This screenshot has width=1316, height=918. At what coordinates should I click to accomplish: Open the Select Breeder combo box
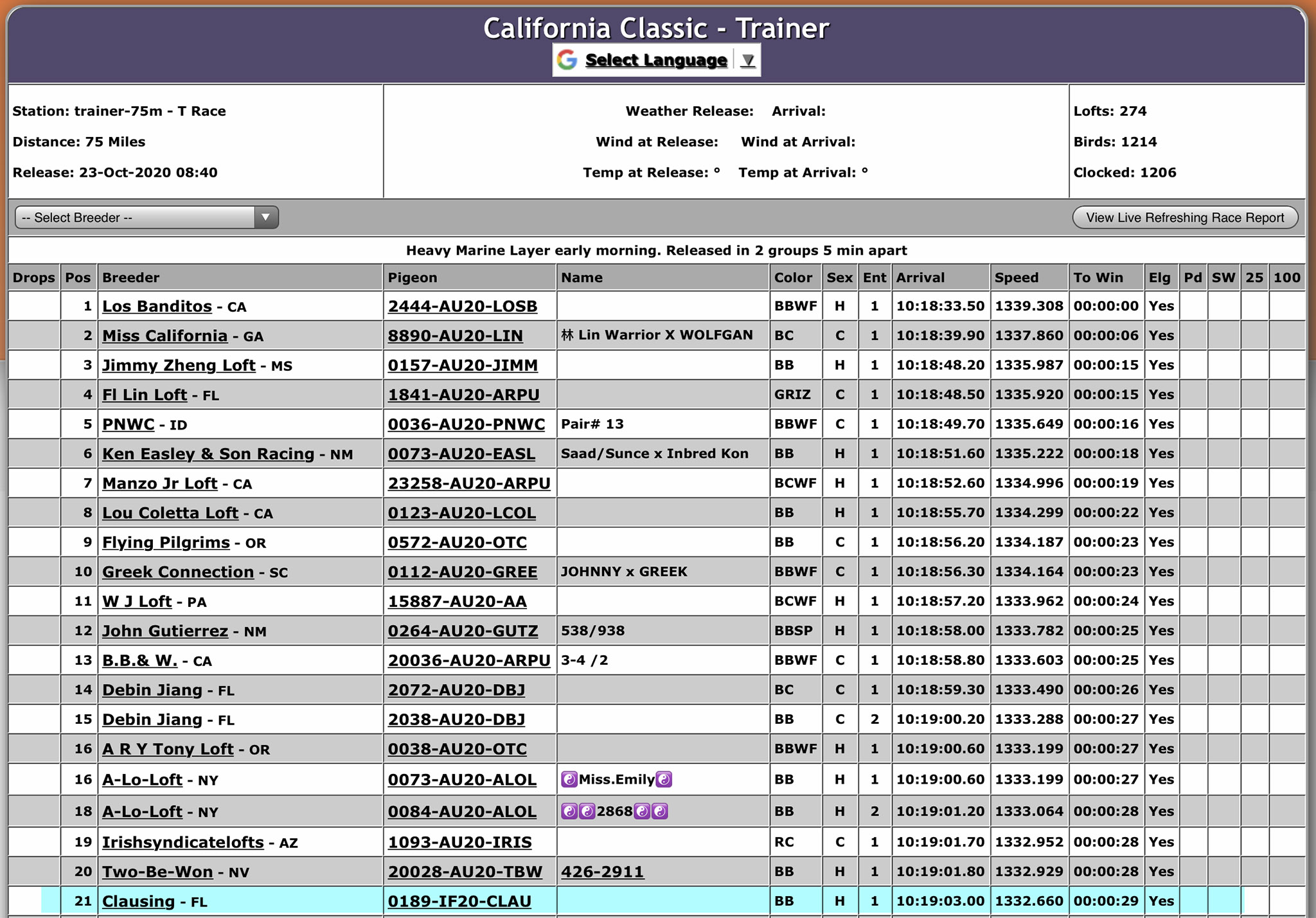tap(147, 217)
